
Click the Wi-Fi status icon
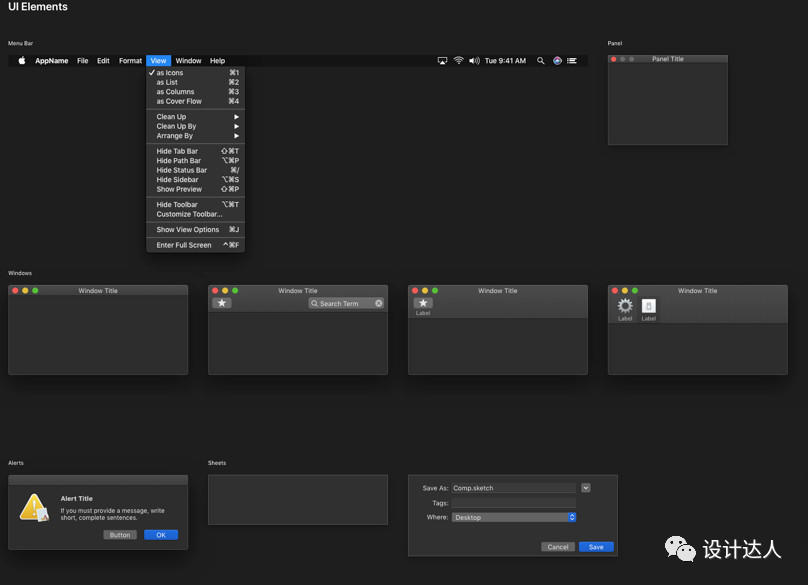(x=458, y=61)
